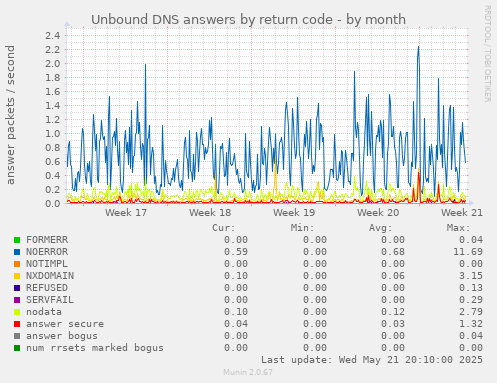Select the NOERROR legend label
Screen dimensions: 497x383
point(47,252)
